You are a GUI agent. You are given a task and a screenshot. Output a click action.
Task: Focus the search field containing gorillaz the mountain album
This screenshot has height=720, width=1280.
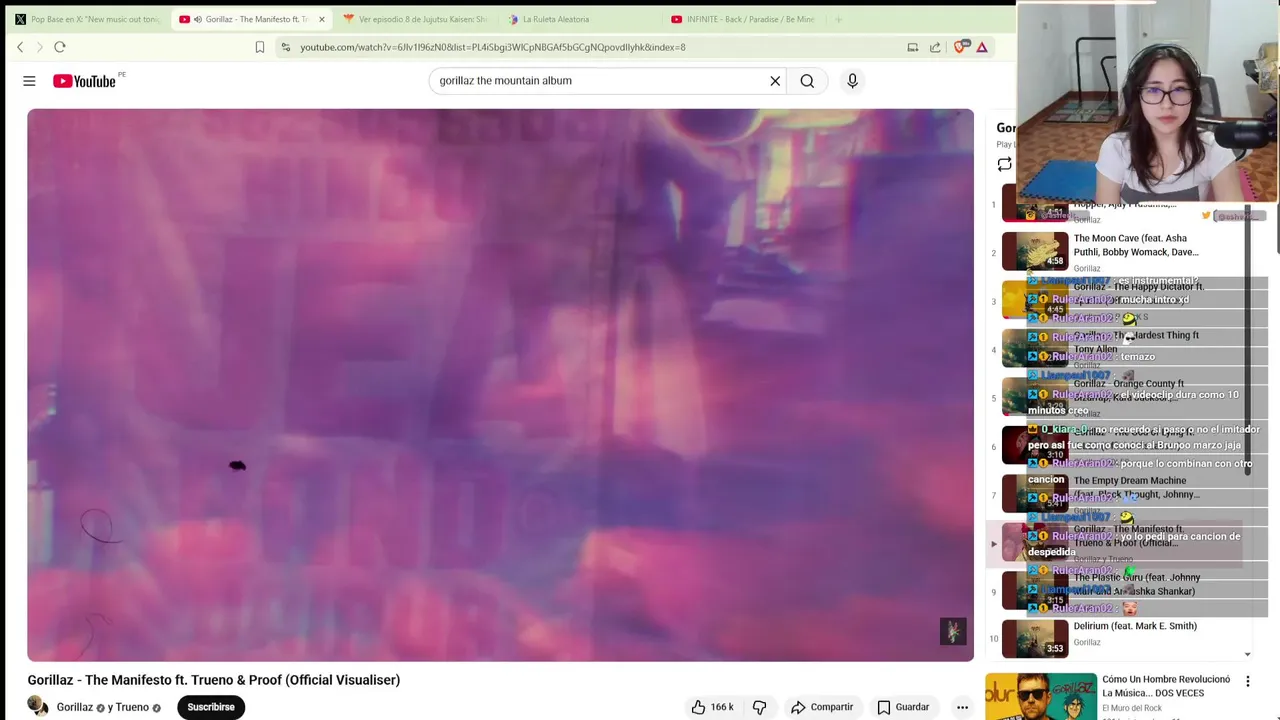click(600, 81)
